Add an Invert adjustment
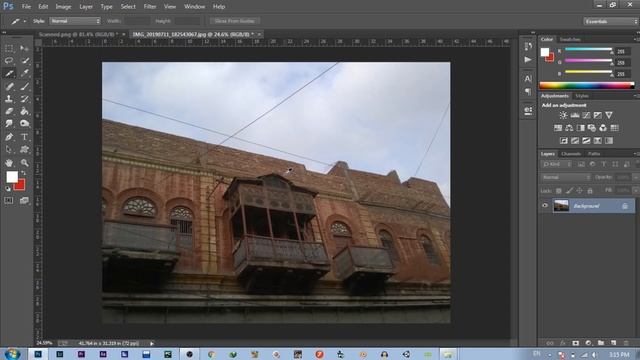 coord(564,140)
